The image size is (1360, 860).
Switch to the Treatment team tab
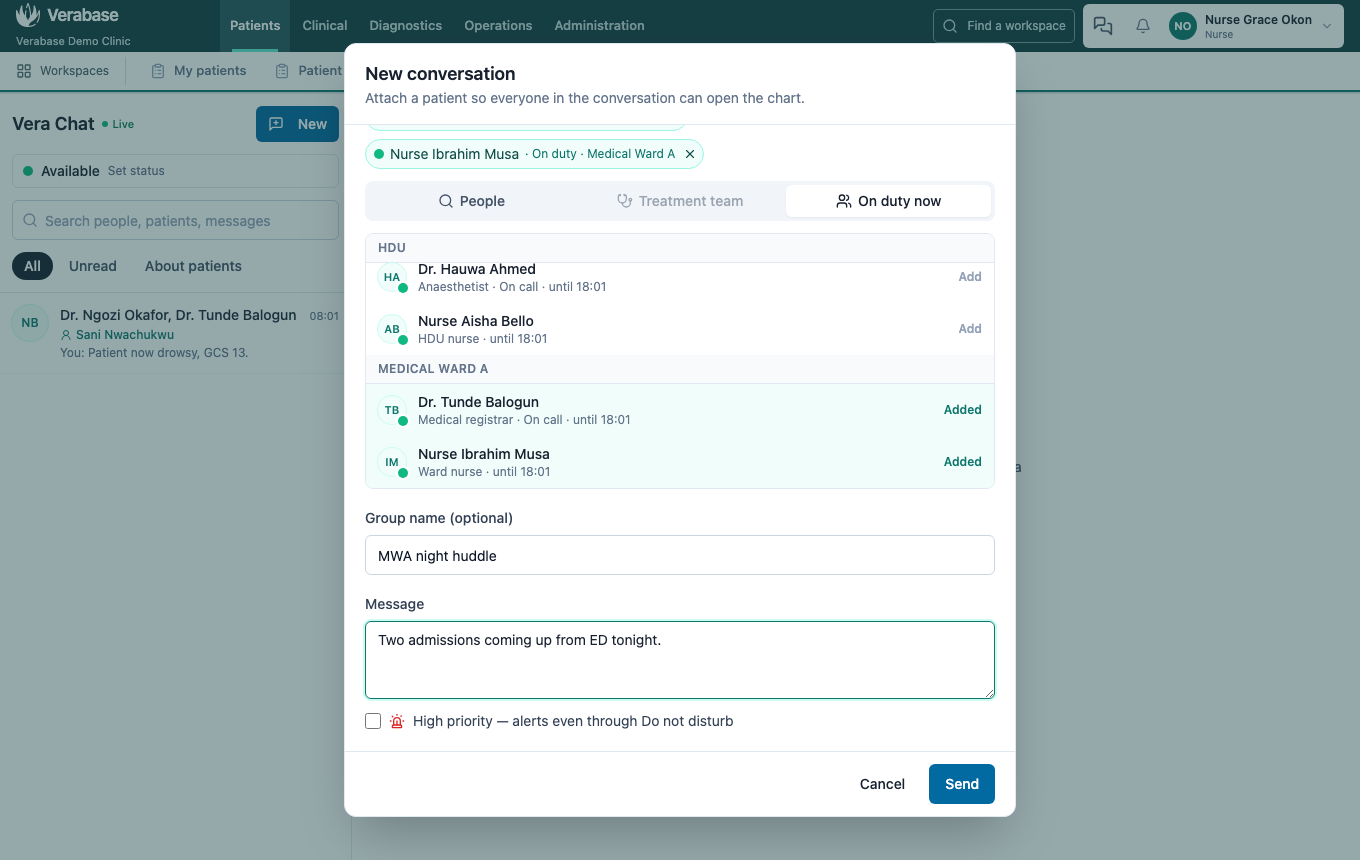pyautogui.click(x=680, y=201)
